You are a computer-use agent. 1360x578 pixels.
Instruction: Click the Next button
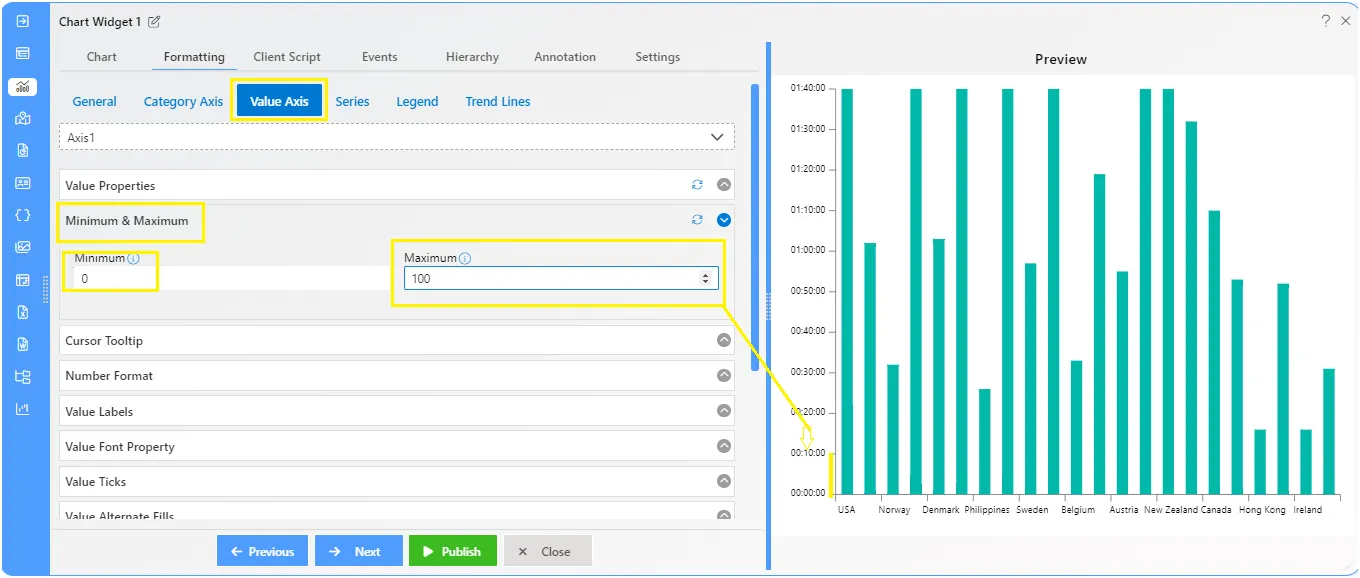pos(358,551)
